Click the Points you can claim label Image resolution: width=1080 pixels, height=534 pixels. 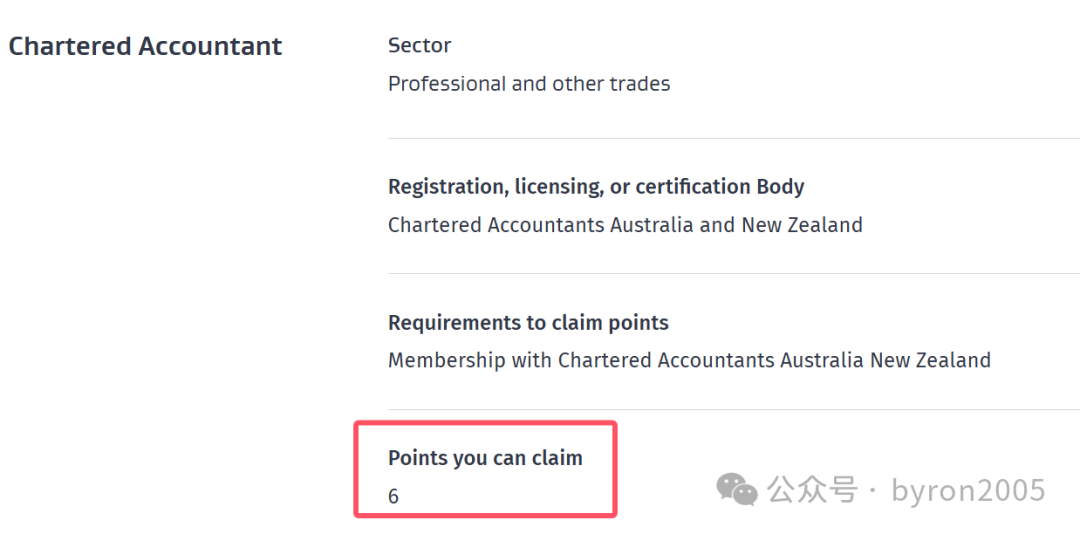pyautogui.click(x=485, y=458)
